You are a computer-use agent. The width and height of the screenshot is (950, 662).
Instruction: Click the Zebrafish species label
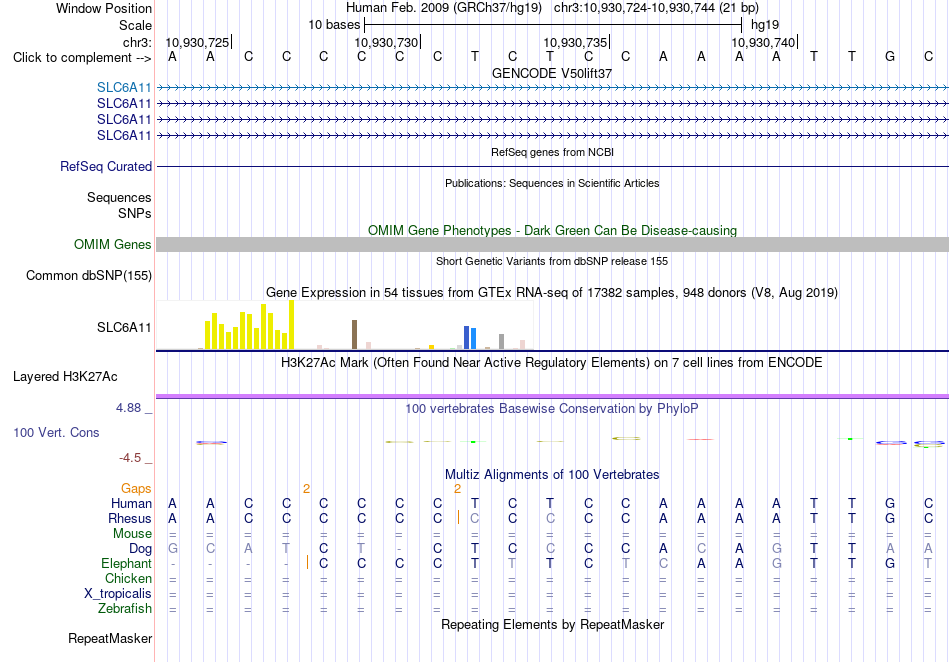125,609
